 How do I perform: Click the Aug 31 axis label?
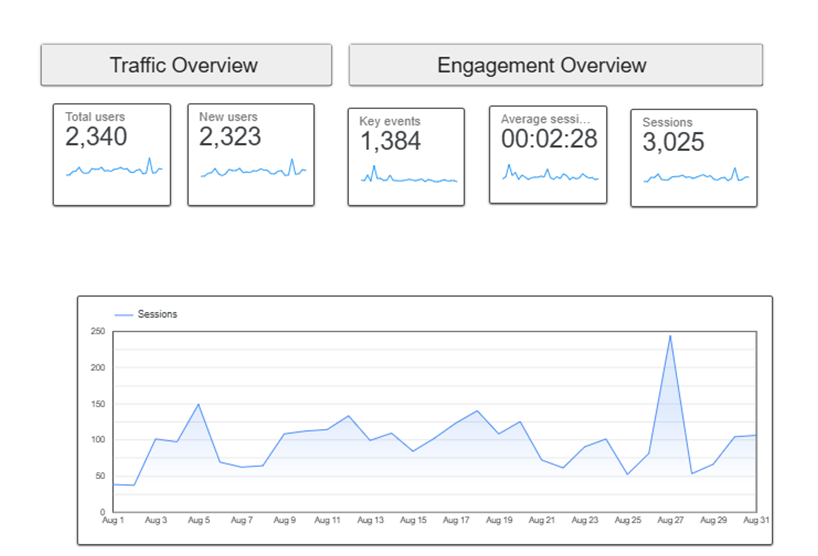756,520
